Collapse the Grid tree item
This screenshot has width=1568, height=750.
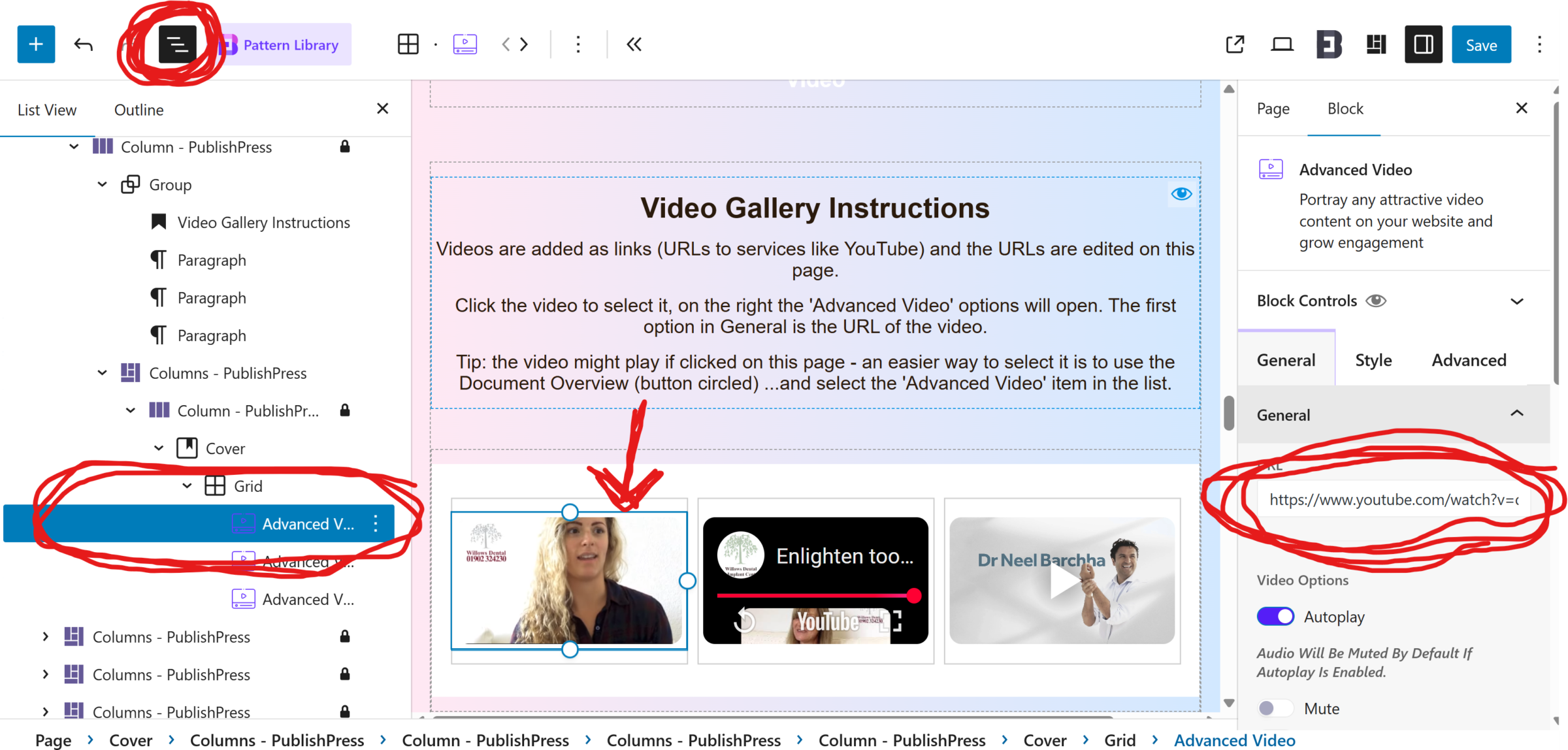[x=187, y=486]
